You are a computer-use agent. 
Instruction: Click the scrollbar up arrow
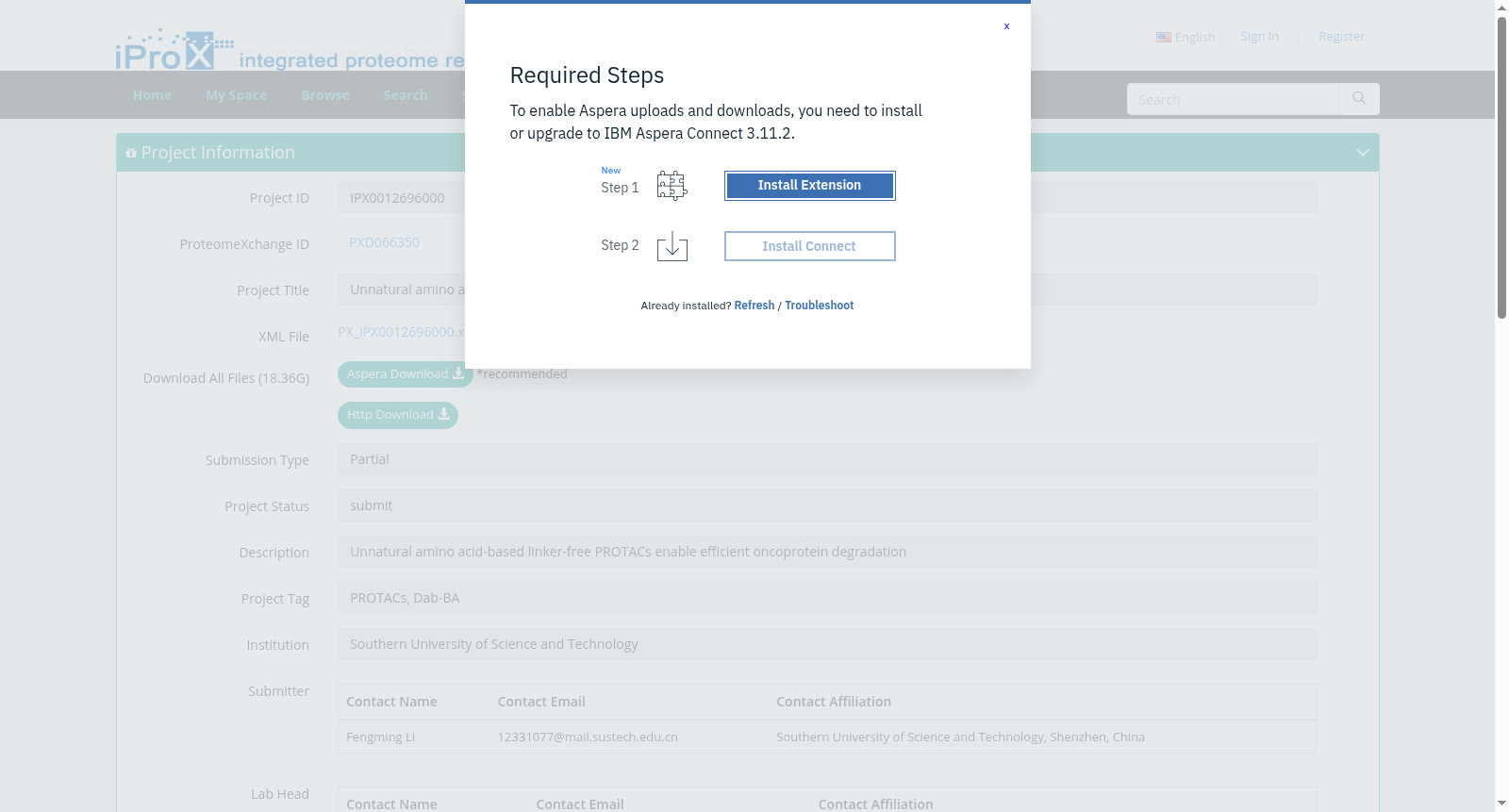(1501, 8)
